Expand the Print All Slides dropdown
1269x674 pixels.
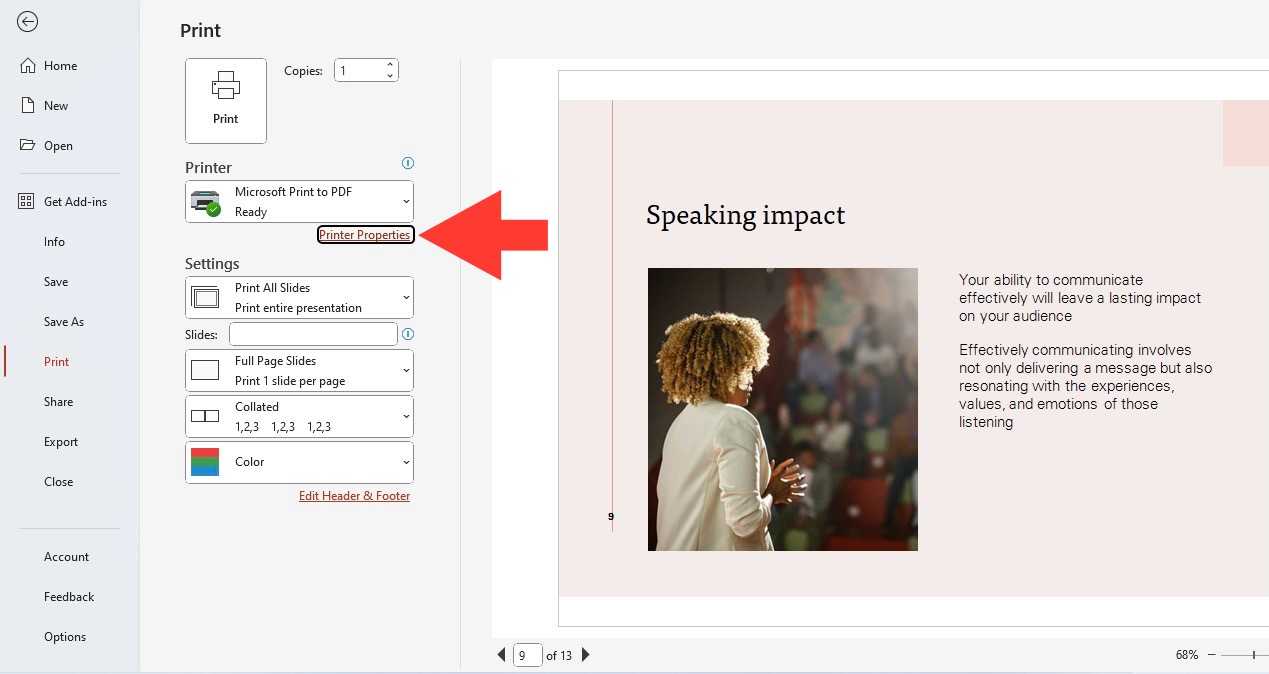300,298
